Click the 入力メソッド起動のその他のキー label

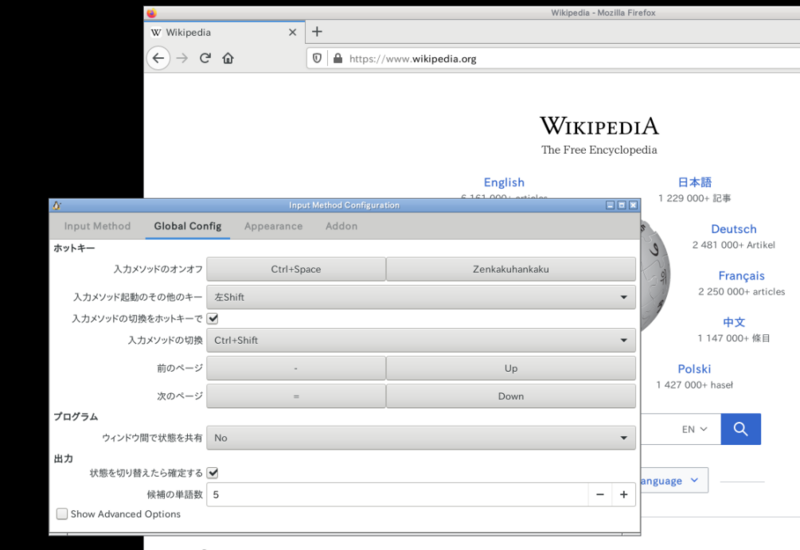click(x=137, y=297)
